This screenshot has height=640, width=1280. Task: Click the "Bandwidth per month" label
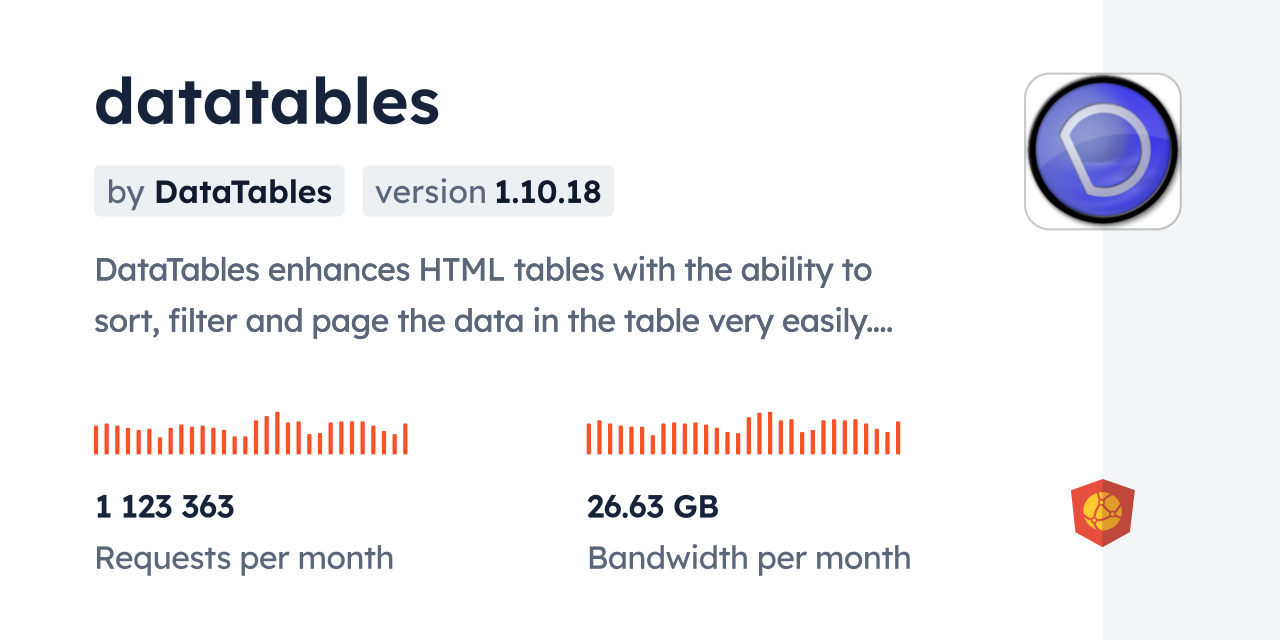click(x=749, y=558)
